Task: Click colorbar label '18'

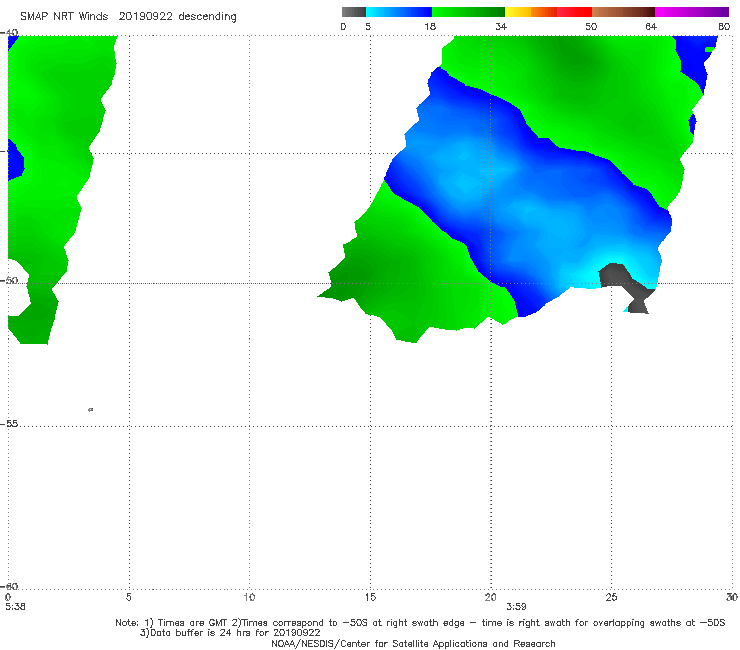Action: coord(430,27)
